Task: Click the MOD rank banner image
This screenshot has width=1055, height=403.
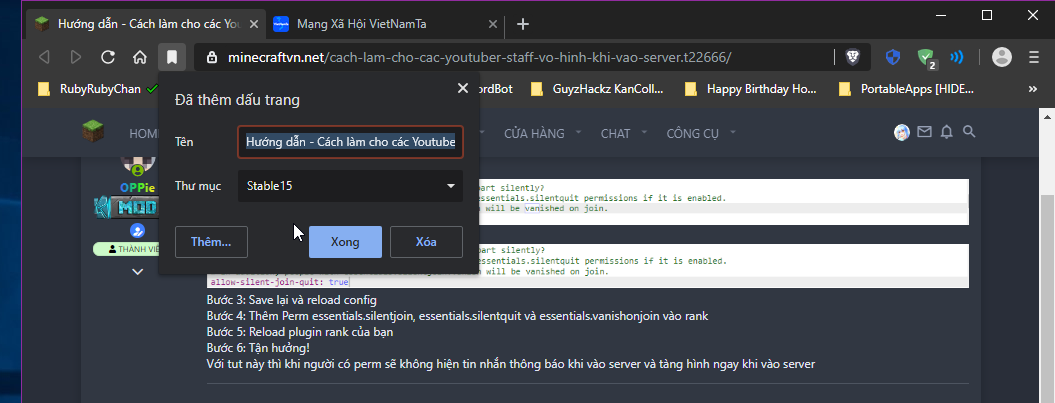Action: click(126, 207)
